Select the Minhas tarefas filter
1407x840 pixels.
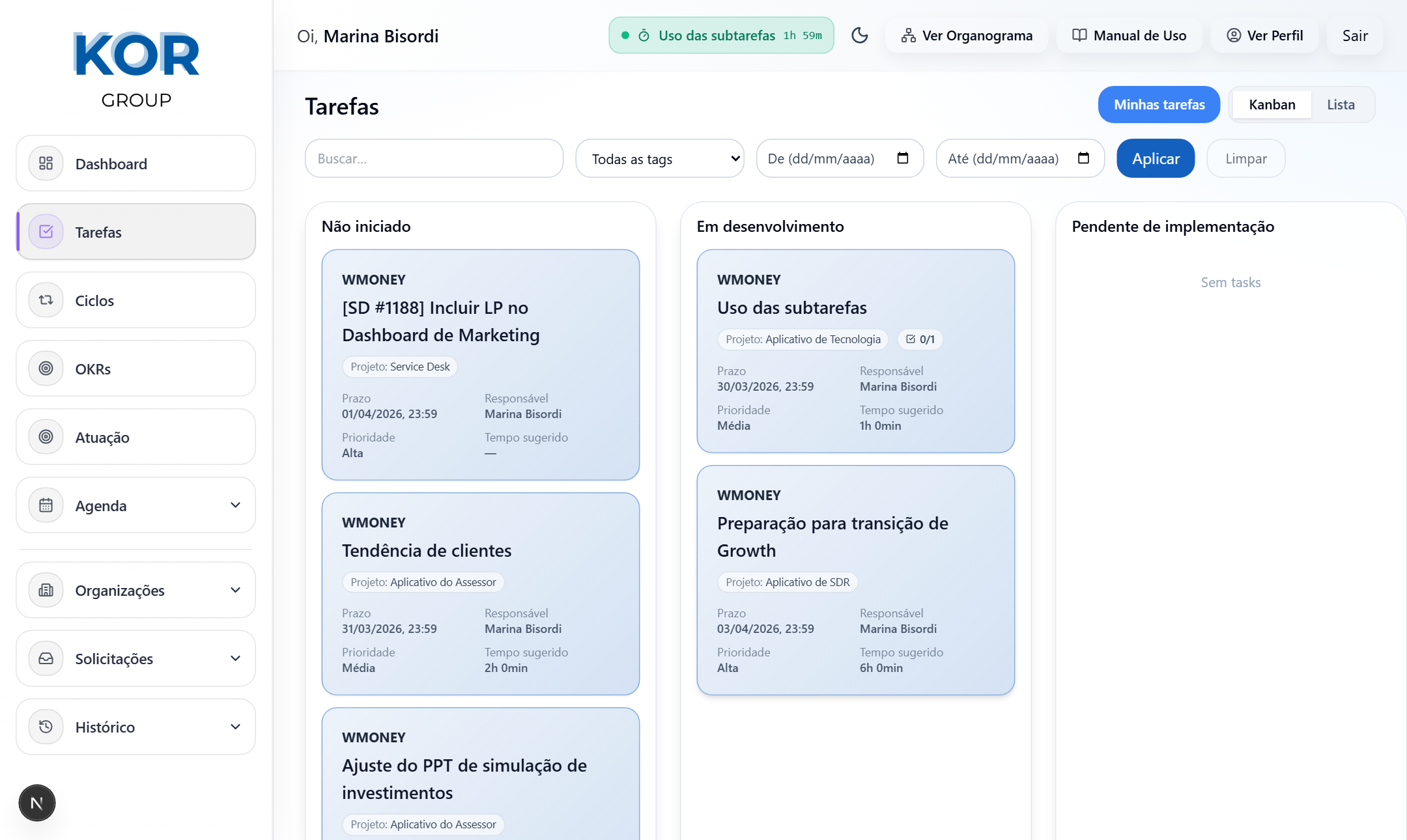coord(1159,104)
